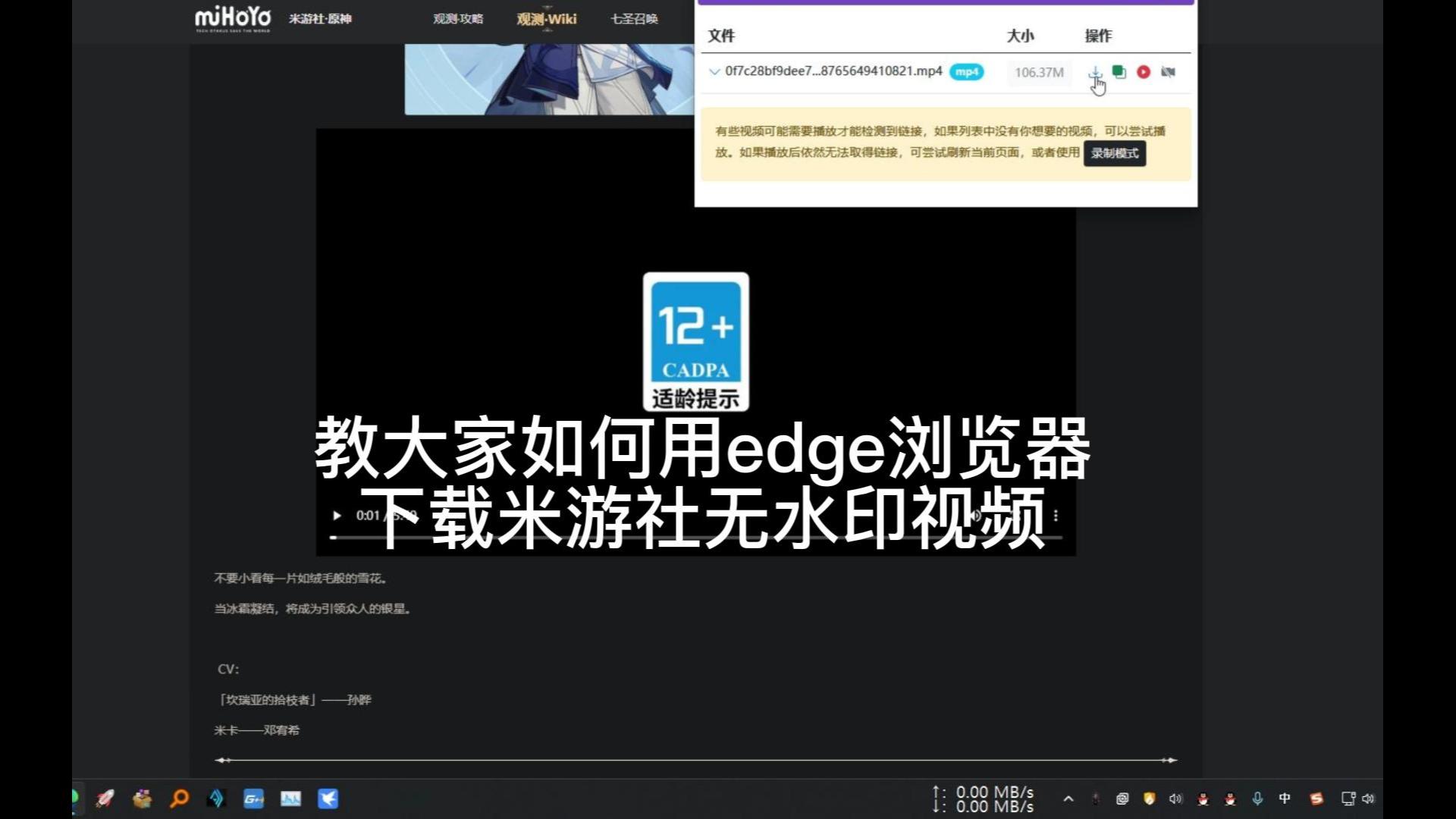The image size is (1456, 819).
Task: Click the 大小 column header
Action: point(1020,36)
